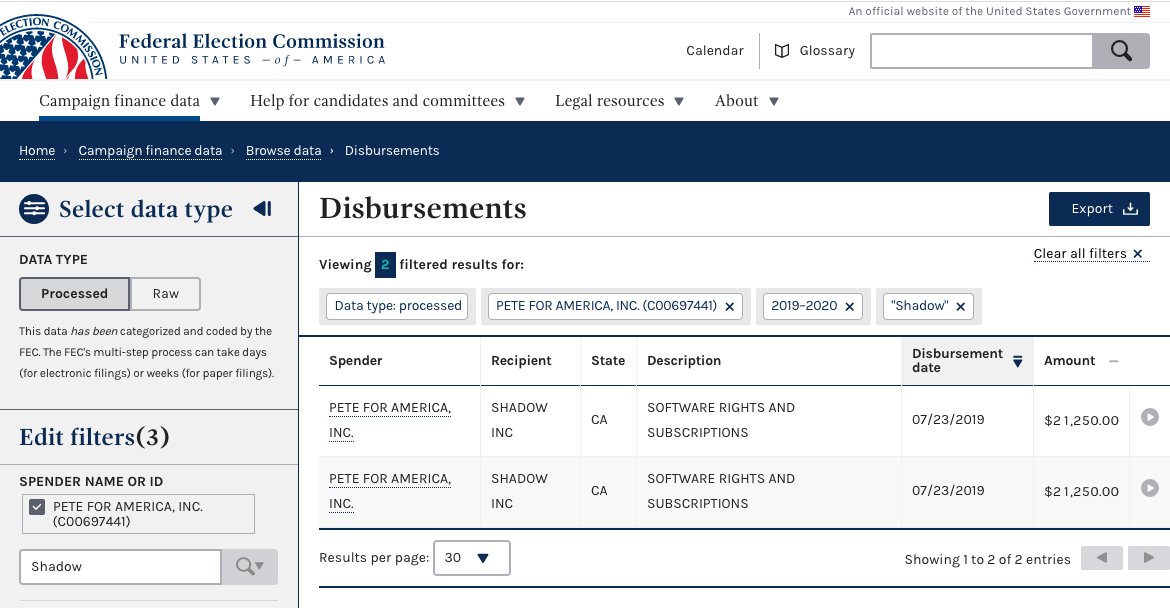Select the Raw data type
The width and height of the screenshot is (1170, 608).
[x=166, y=294]
